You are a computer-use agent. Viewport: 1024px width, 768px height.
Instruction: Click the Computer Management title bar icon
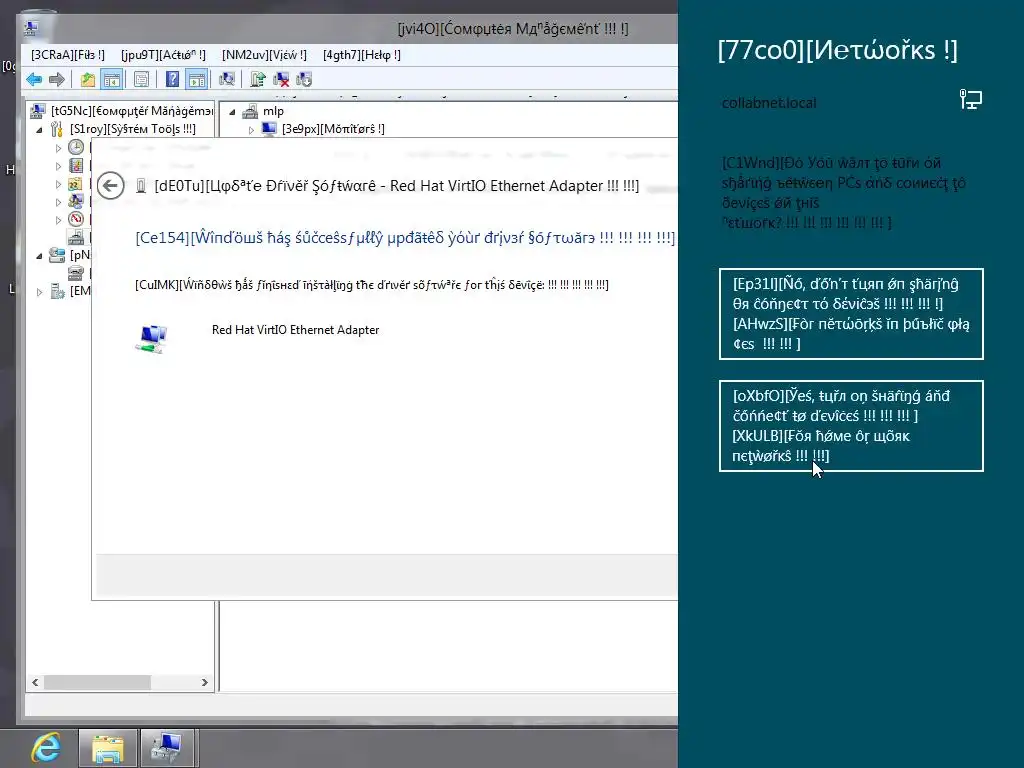click(31, 28)
